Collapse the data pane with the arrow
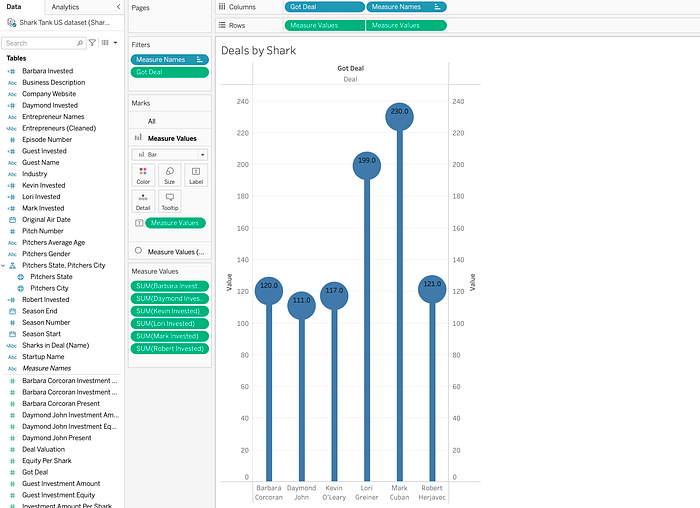This screenshot has height=508, width=700. click(118, 7)
